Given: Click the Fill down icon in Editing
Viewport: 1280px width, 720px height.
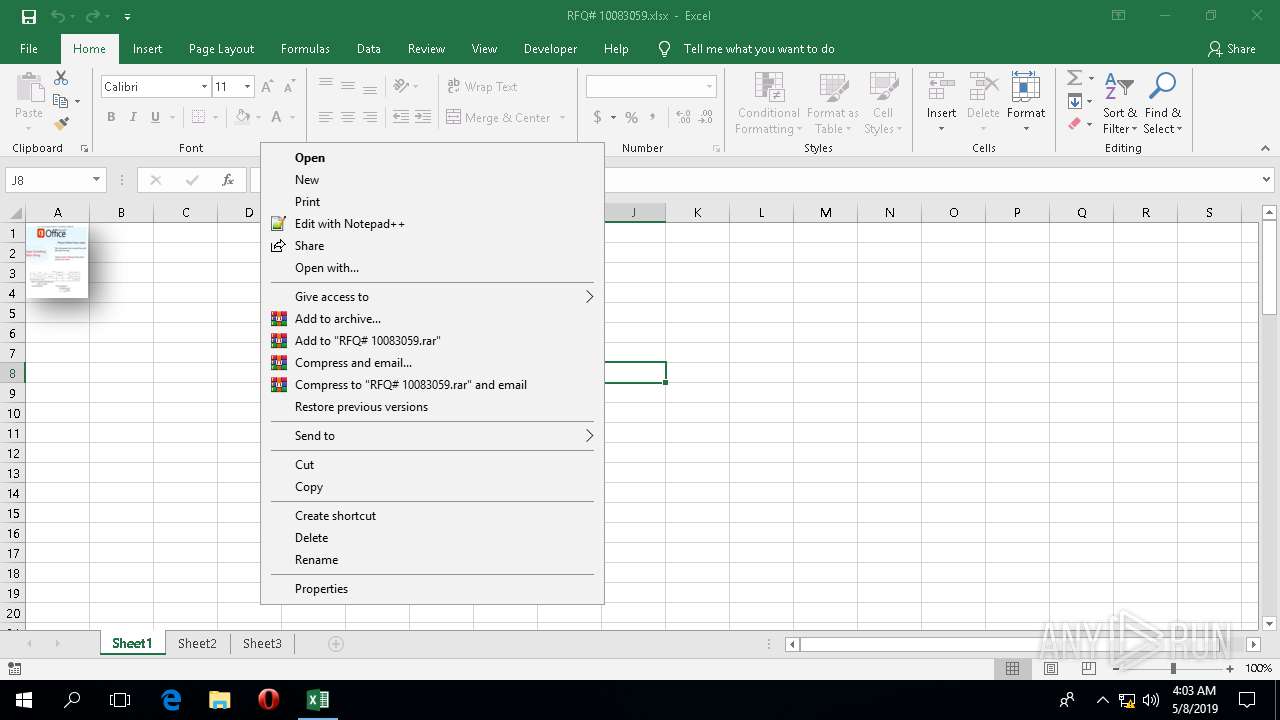Looking at the screenshot, I should (1074, 101).
